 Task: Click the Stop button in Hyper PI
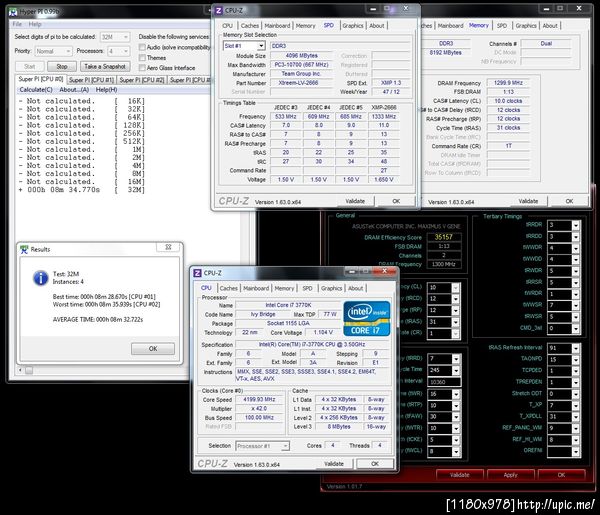(62, 67)
